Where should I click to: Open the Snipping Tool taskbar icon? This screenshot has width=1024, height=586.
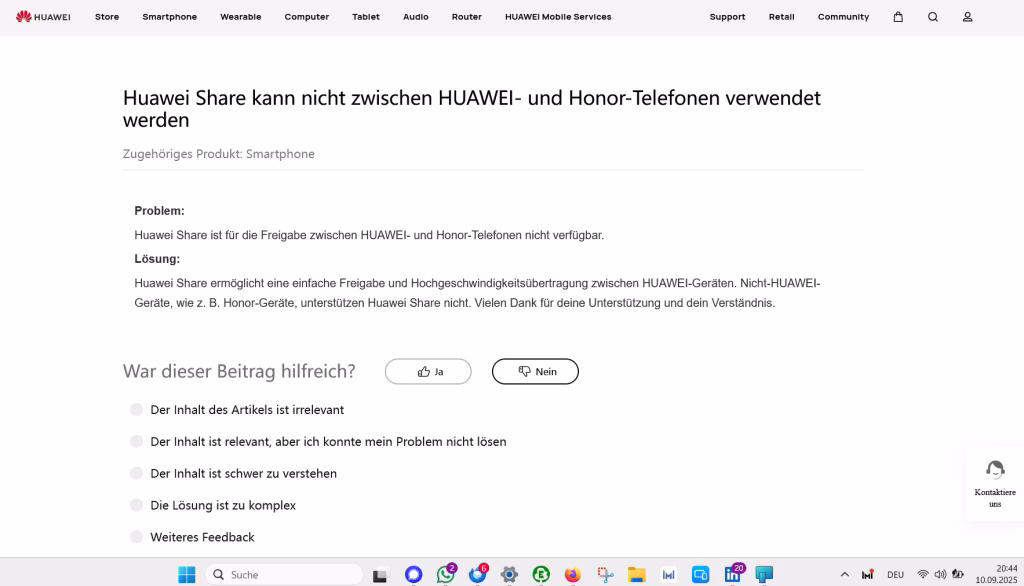pyautogui.click(x=605, y=574)
